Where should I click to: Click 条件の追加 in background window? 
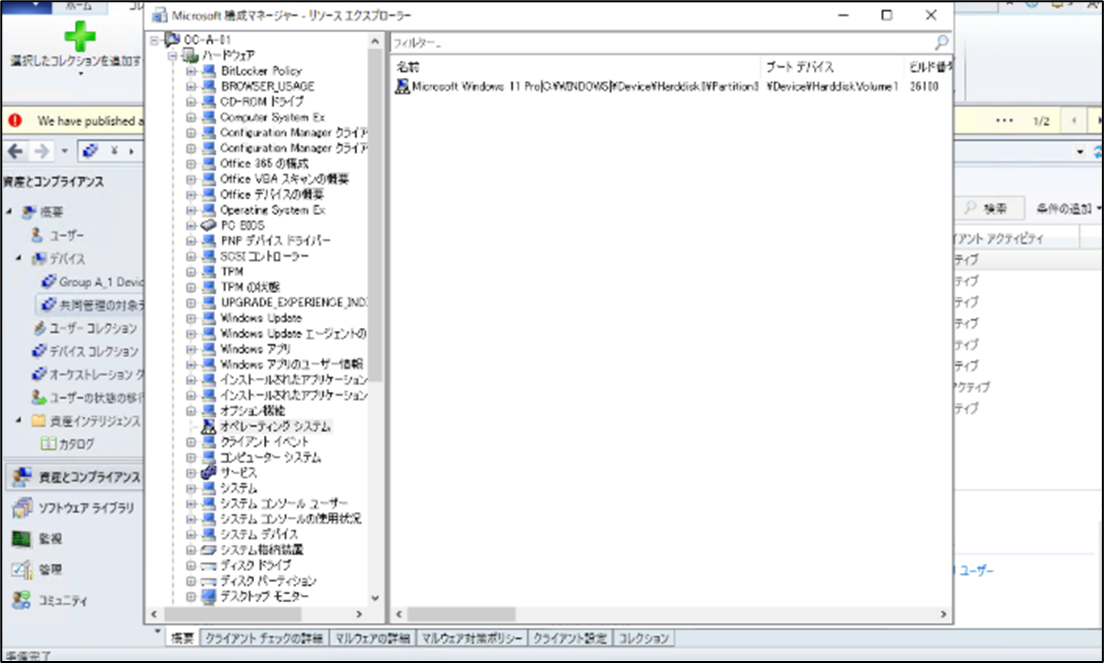tap(1068, 208)
